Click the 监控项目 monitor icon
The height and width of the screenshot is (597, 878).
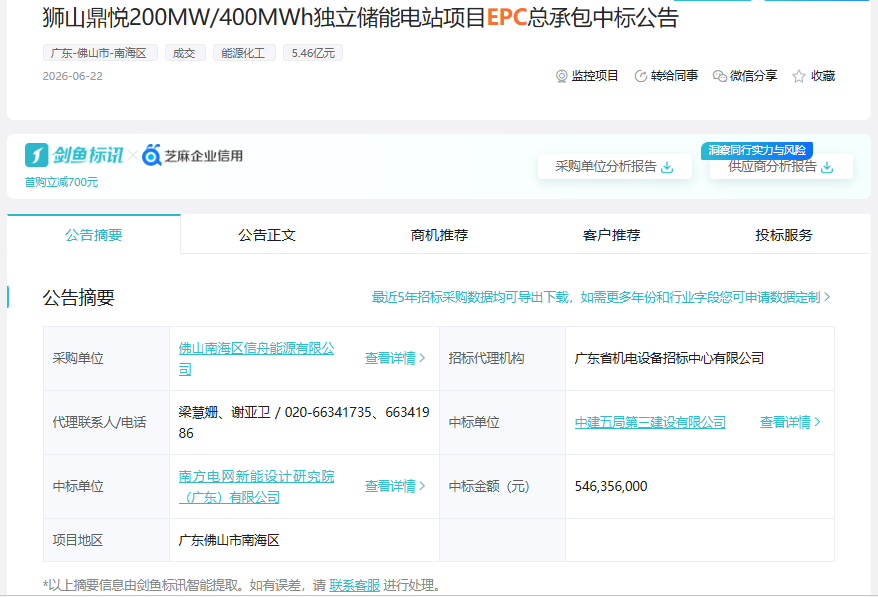tap(561, 76)
